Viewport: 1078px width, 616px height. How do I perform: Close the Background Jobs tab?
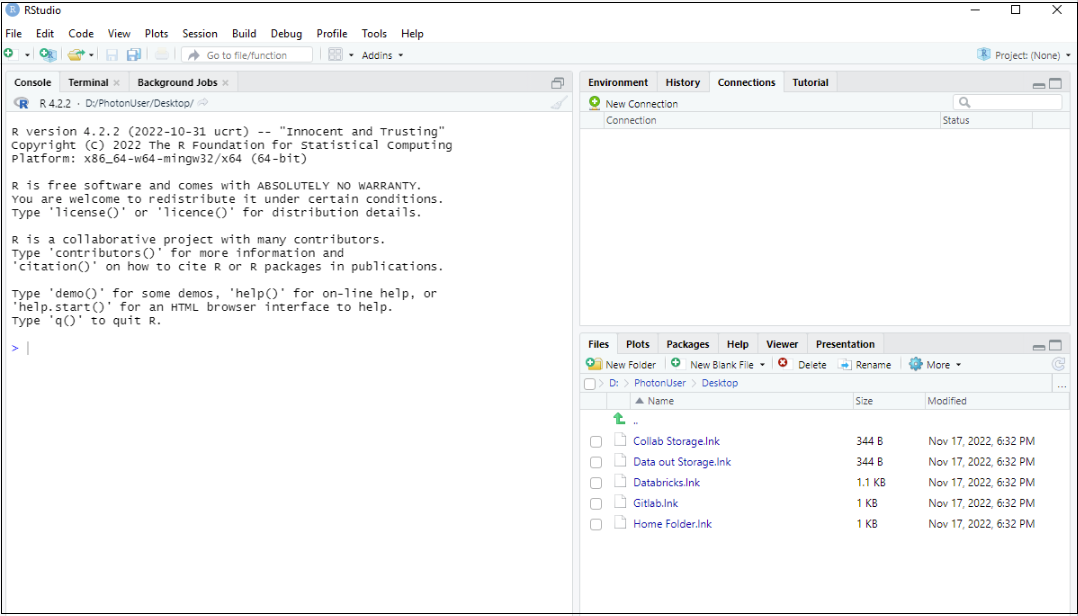(226, 82)
